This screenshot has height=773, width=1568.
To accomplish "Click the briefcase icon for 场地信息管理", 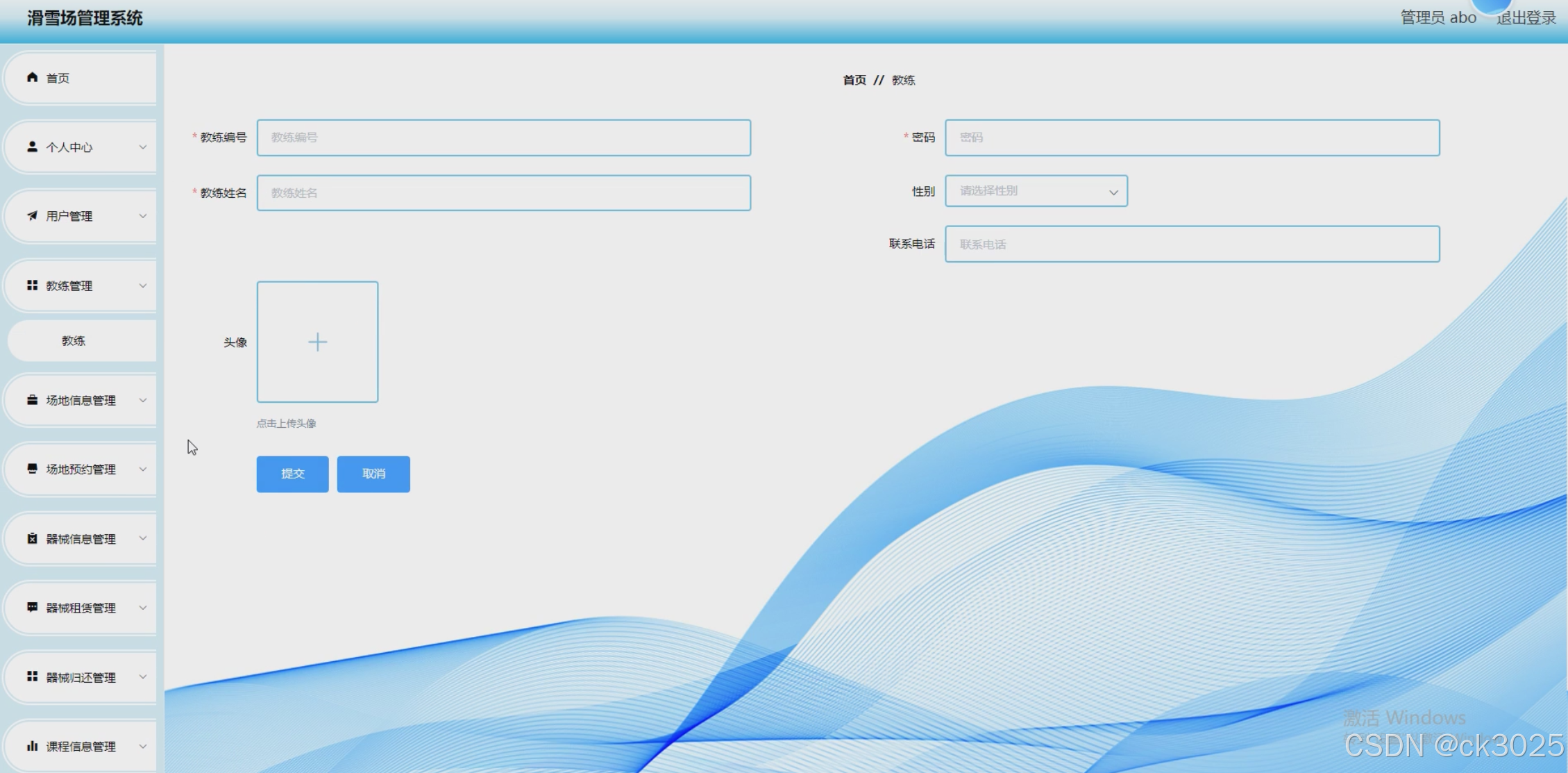I will click(x=32, y=400).
